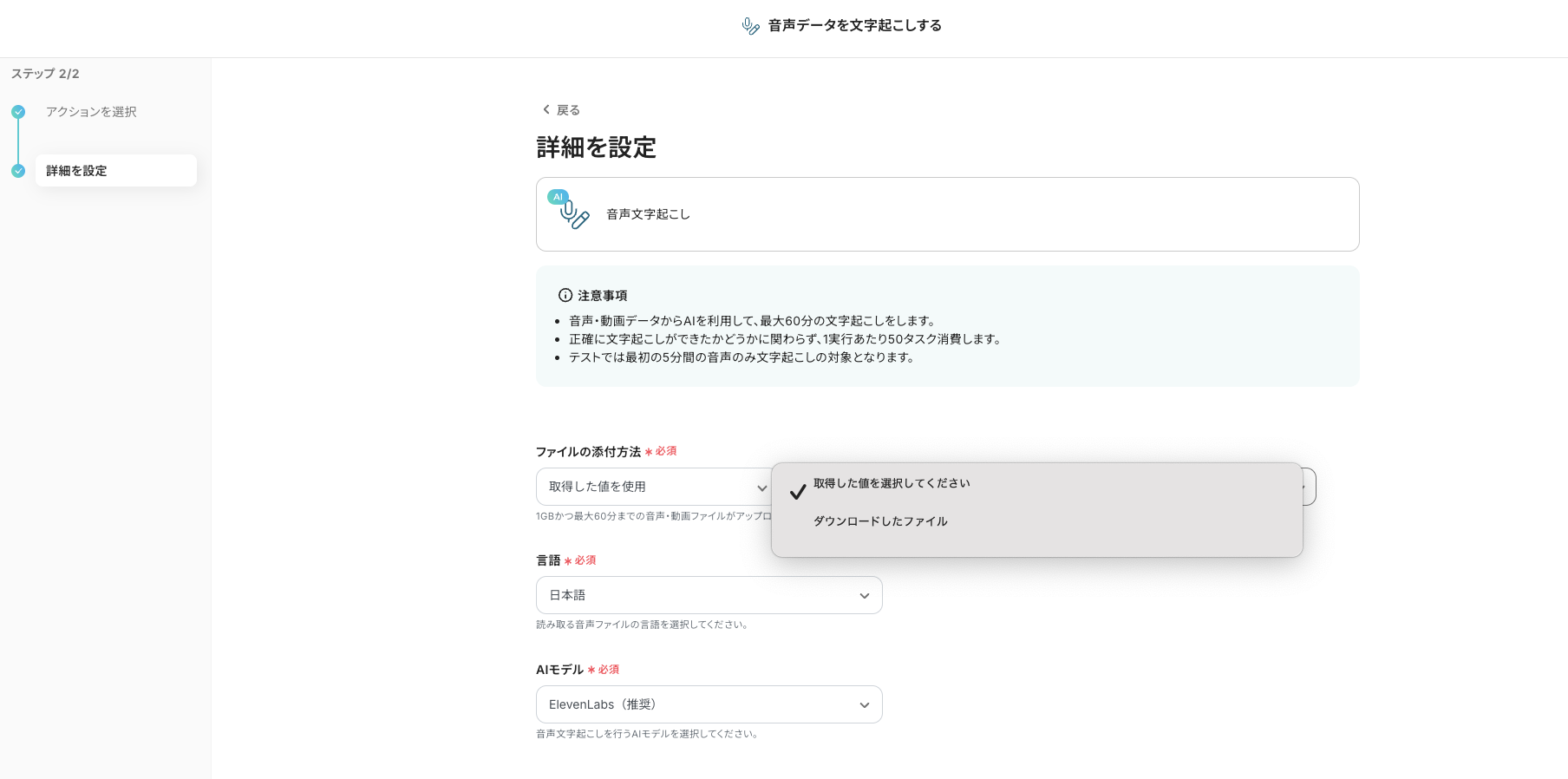The height and width of the screenshot is (779, 1568).
Task: Click the completed check circle beside アクションを選択
Action: 18,112
